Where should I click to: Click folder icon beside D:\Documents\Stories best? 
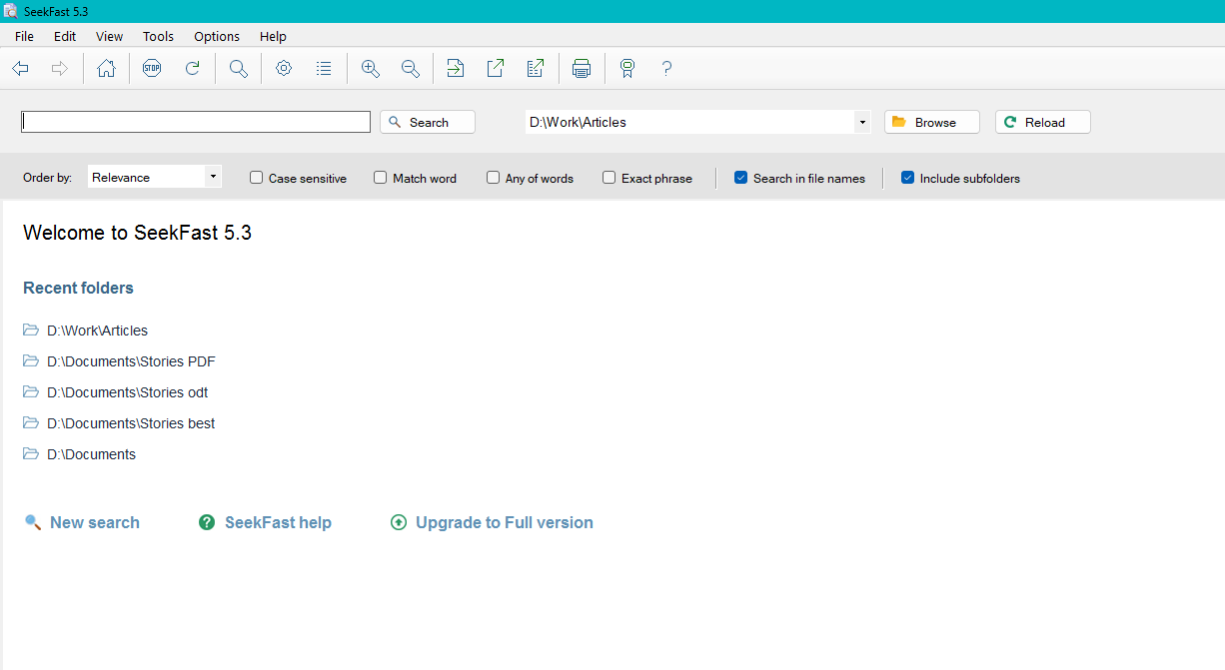tap(31, 423)
